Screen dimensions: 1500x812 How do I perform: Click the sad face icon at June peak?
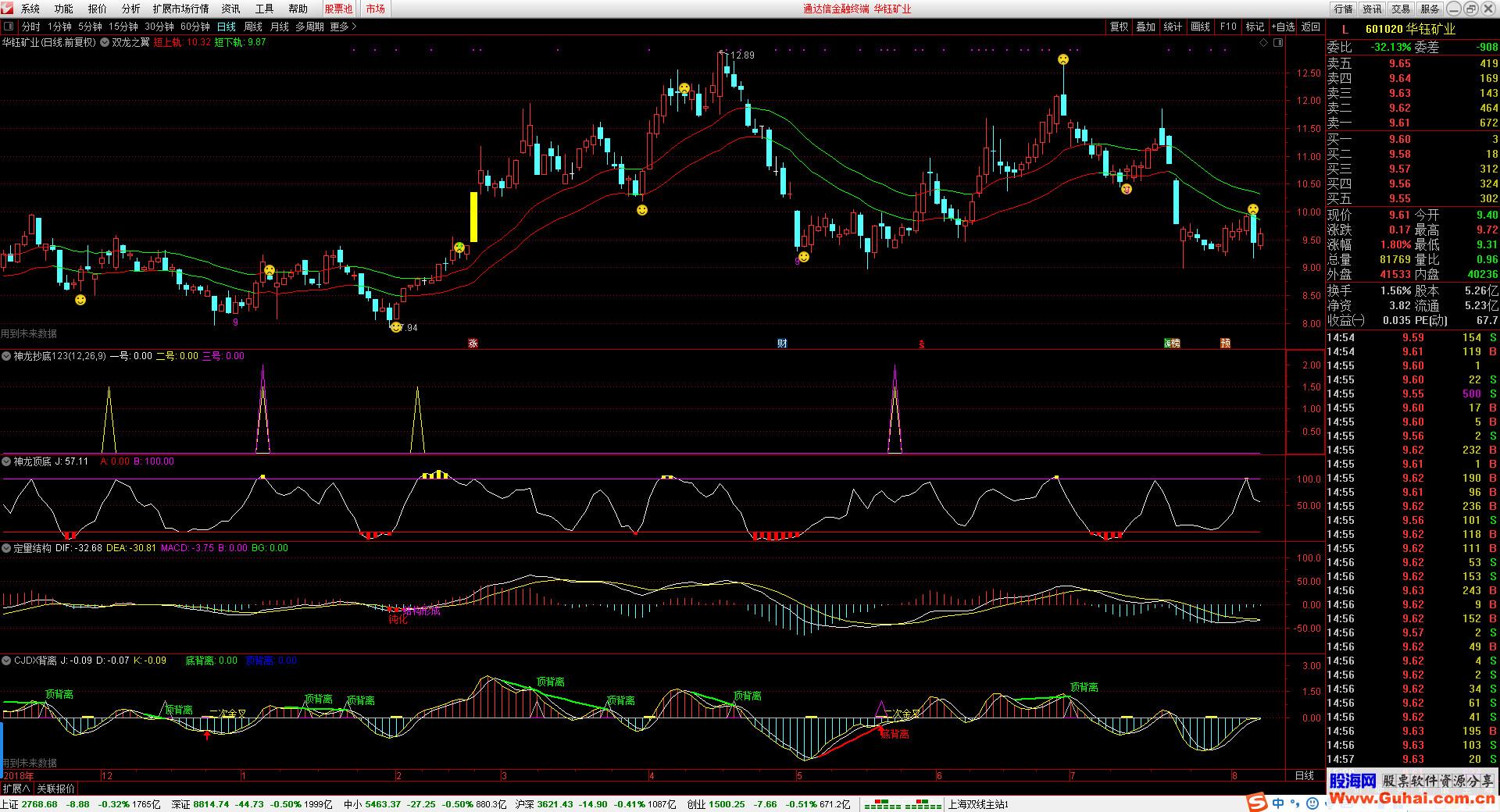[1063, 59]
